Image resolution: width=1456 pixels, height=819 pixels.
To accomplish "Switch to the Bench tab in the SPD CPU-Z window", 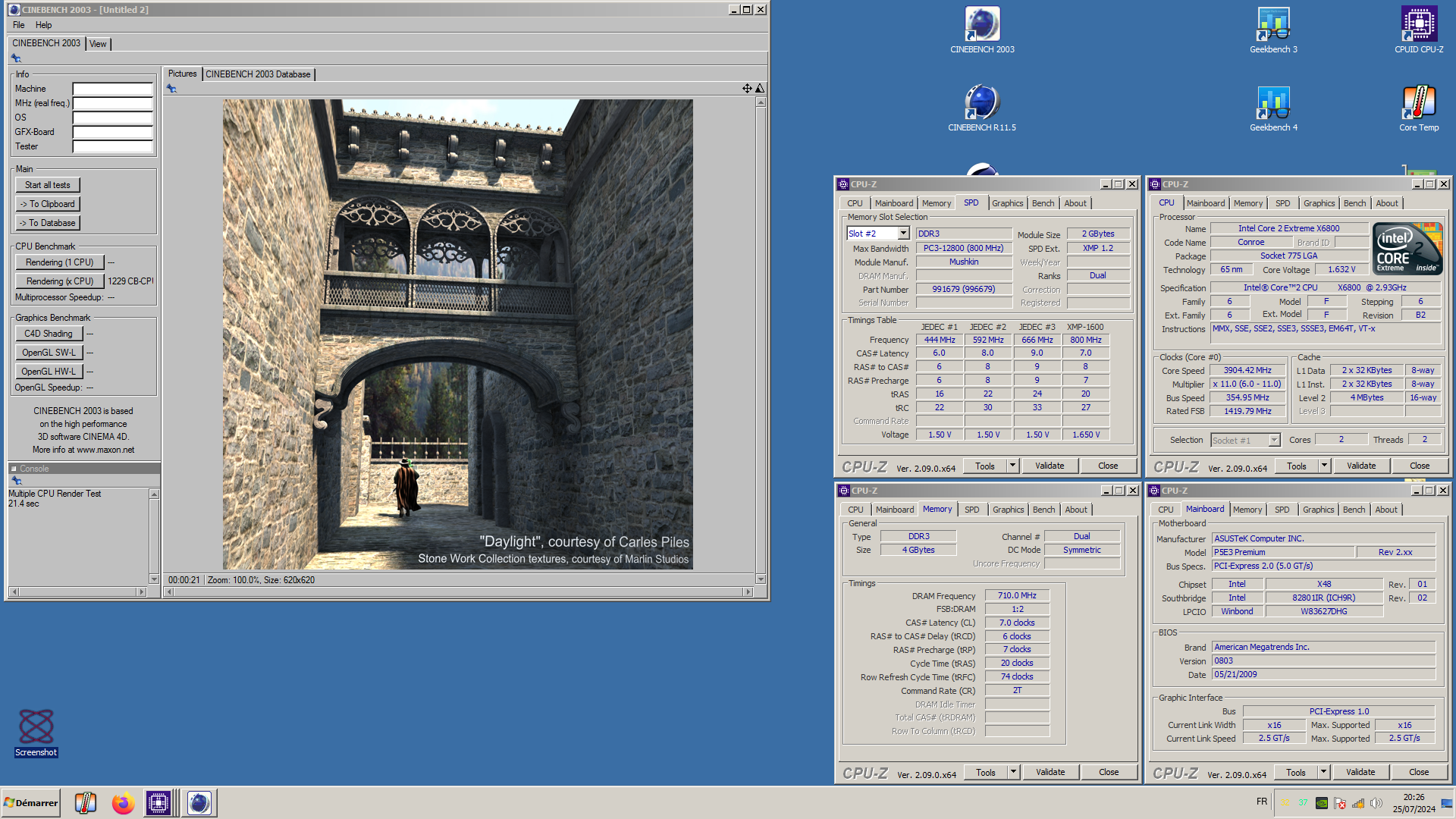I will click(1043, 203).
